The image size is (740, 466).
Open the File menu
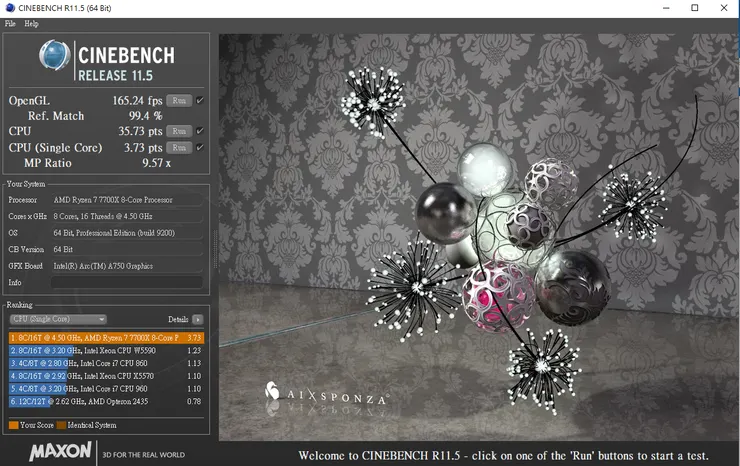[x=10, y=24]
